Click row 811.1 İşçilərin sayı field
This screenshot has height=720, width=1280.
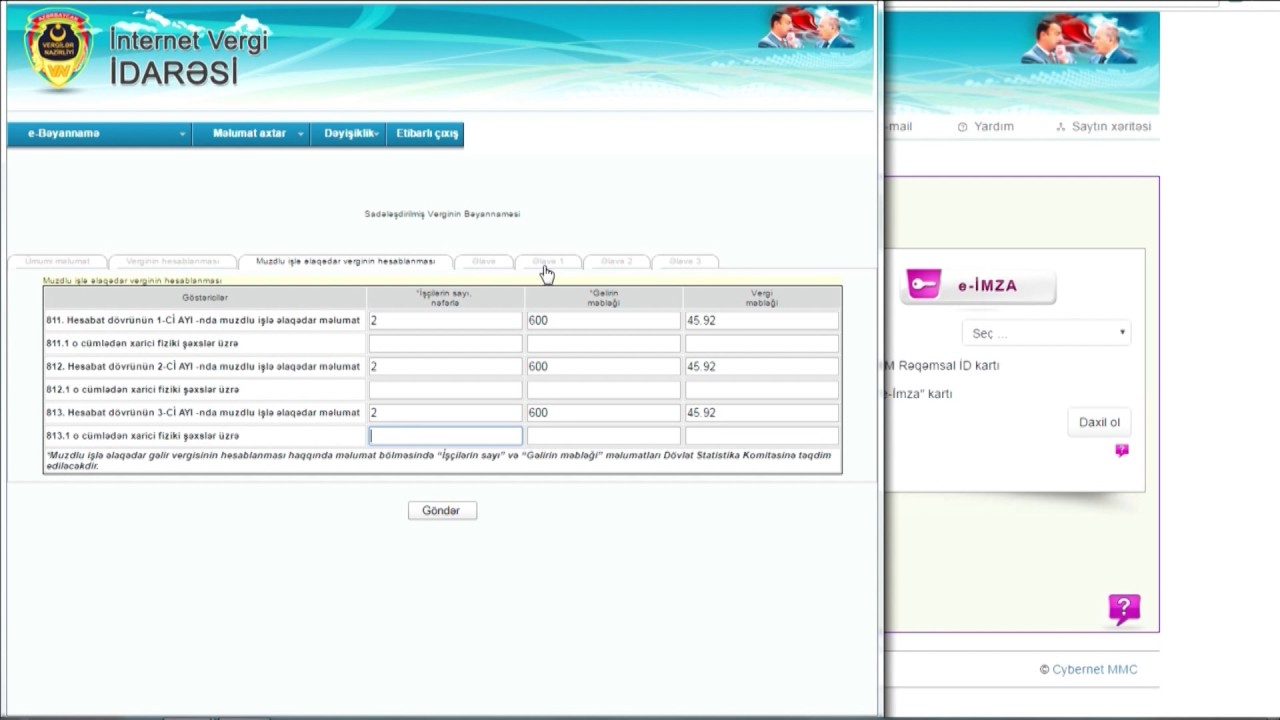445,344
